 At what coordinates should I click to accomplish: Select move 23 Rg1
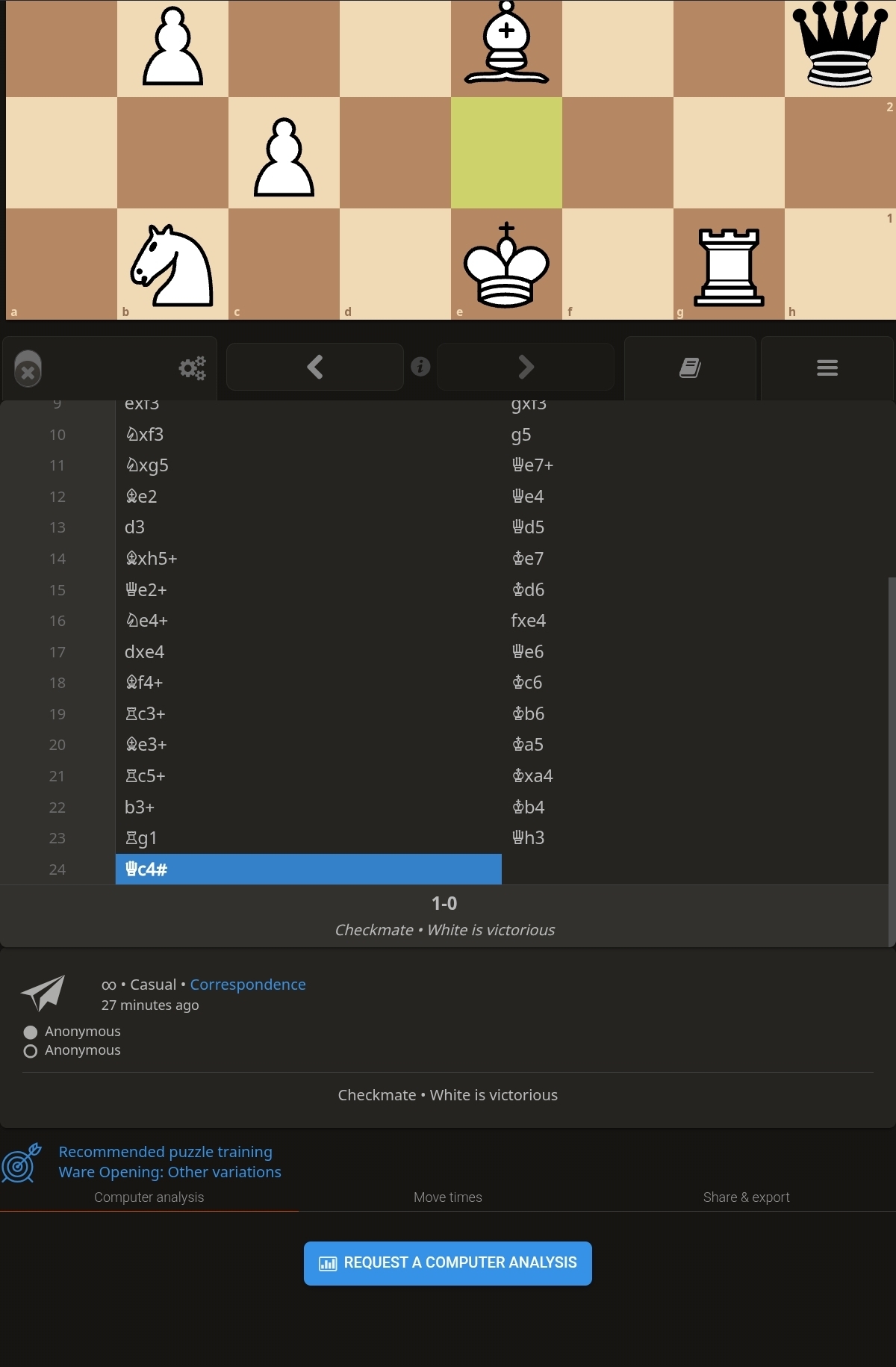pyautogui.click(x=308, y=838)
